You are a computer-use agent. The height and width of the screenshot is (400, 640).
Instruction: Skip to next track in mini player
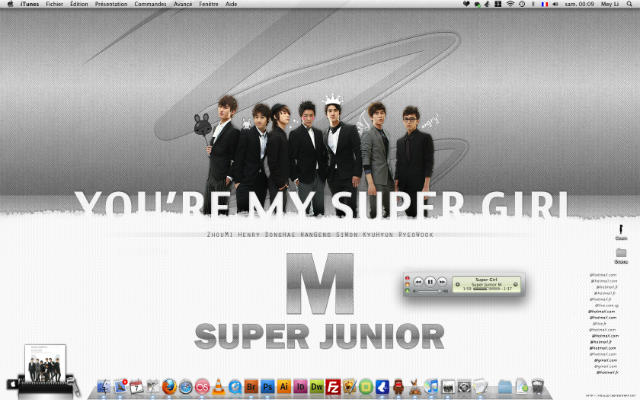click(442, 282)
